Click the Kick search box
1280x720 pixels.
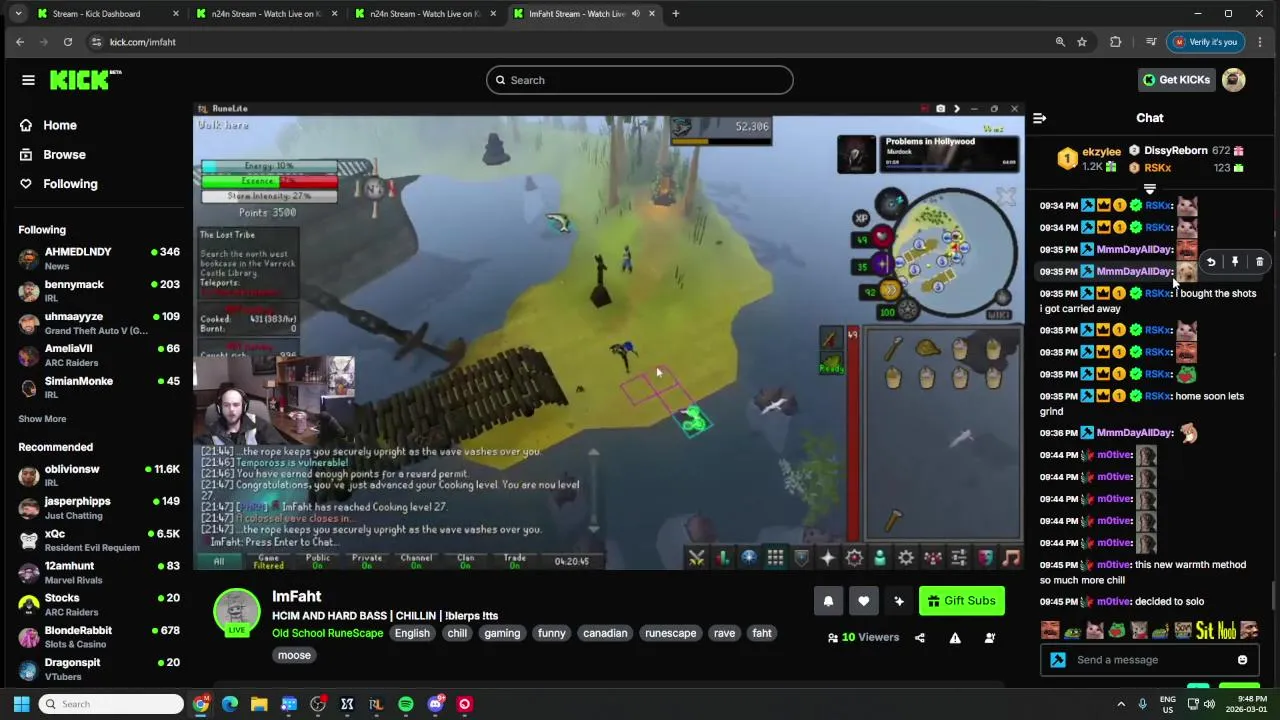point(640,80)
